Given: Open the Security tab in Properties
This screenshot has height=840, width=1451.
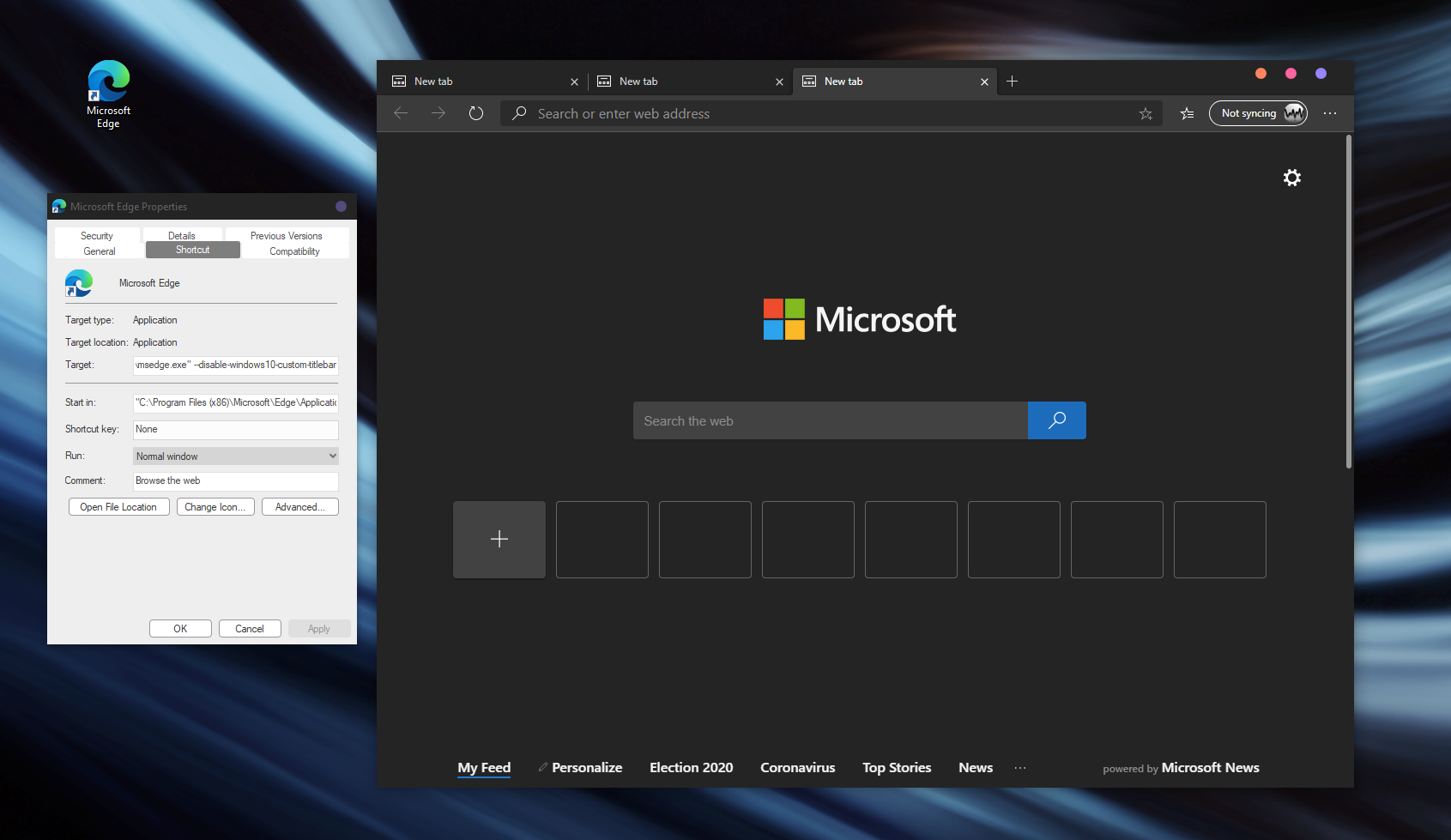Looking at the screenshot, I should point(97,236).
